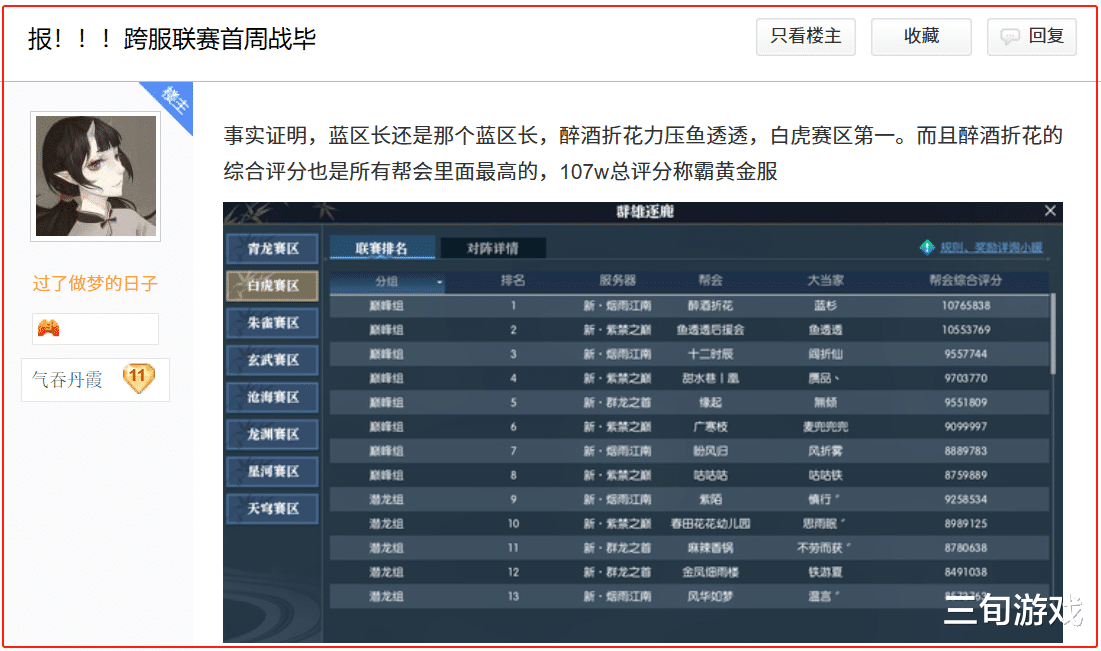Open the 规则、奖励详询小暖 link
This screenshot has height=651, width=1101.
tap(991, 247)
